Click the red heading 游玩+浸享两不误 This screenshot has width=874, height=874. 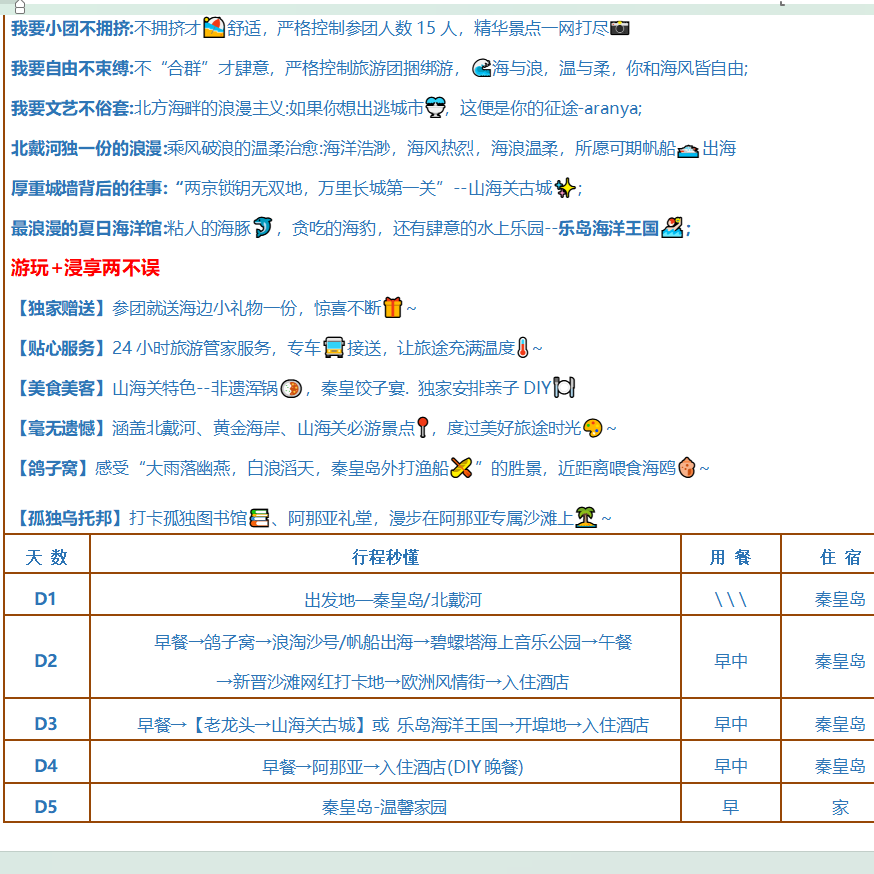click(85, 268)
